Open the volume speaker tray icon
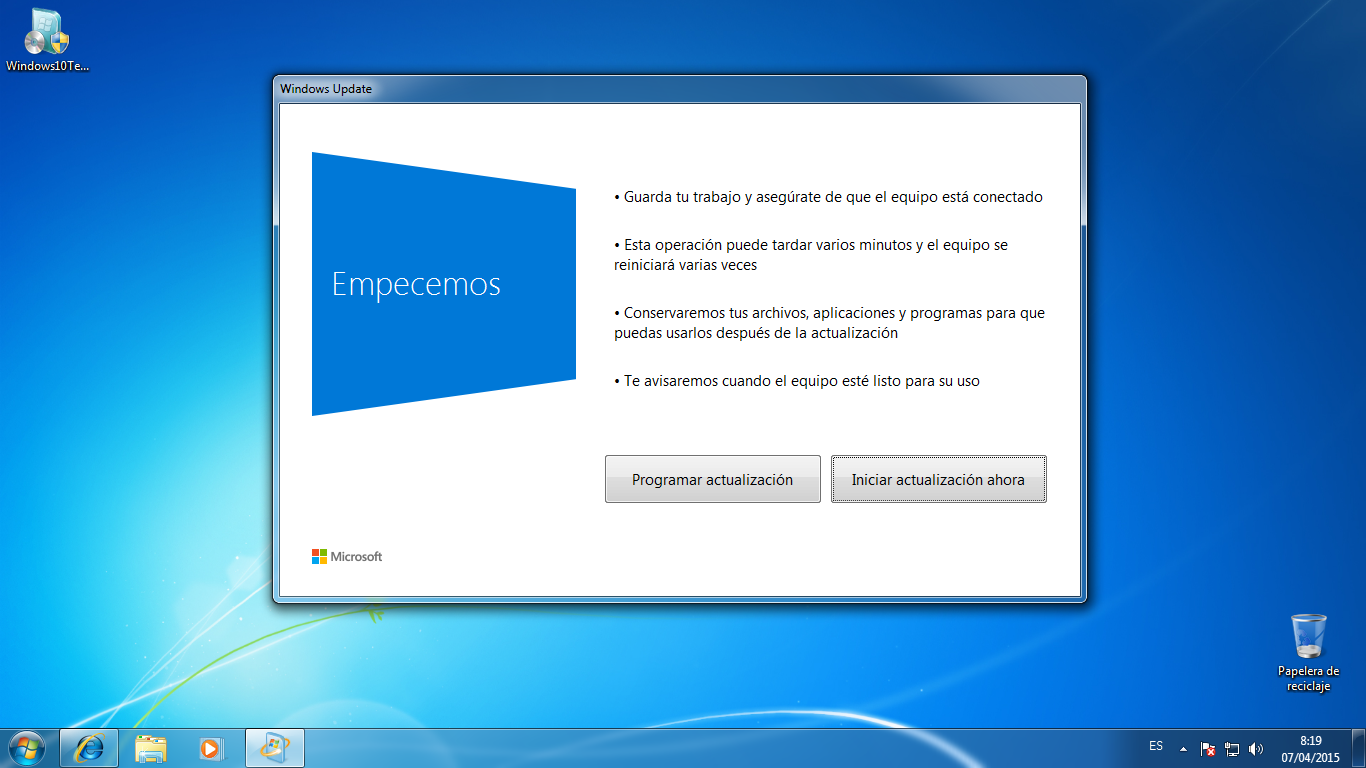The height and width of the screenshot is (768, 1366). (x=1256, y=748)
